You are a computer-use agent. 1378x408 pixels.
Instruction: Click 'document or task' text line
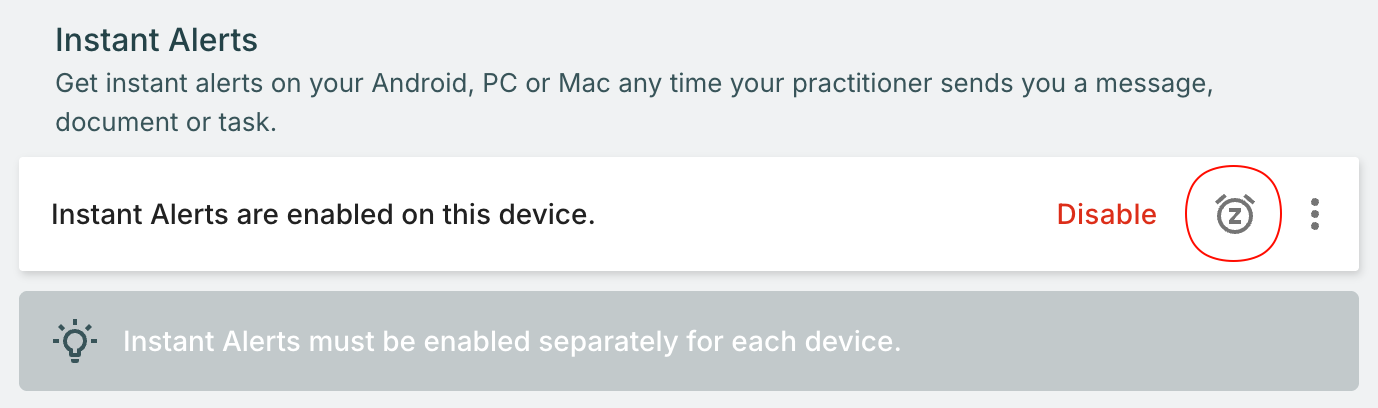click(x=165, y=122)
